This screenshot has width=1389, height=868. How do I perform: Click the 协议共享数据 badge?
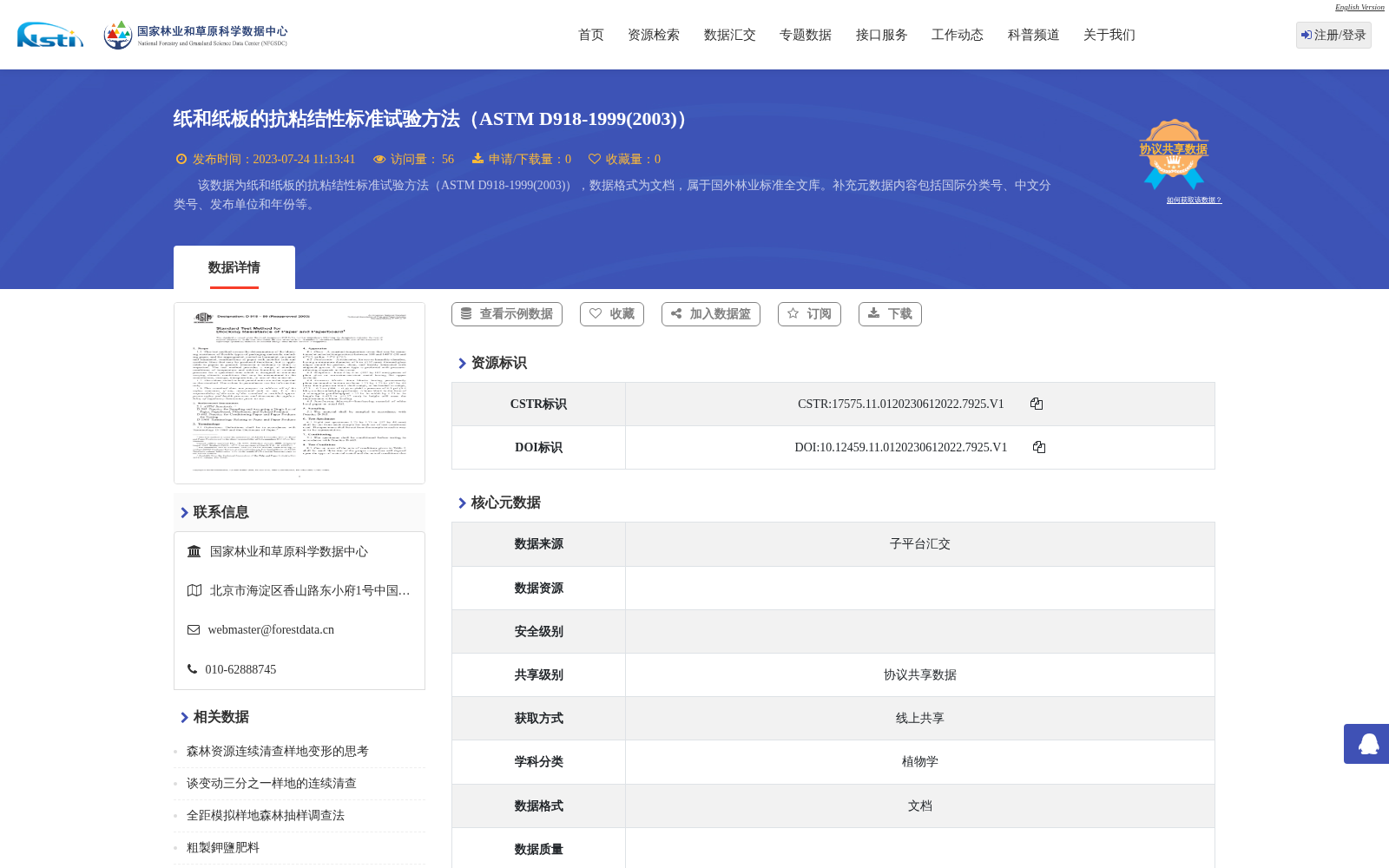(1174, 154)
